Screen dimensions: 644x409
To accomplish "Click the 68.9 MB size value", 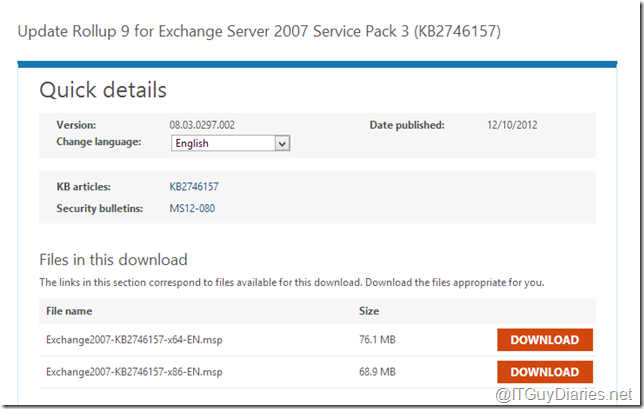I will coord(377,372).
